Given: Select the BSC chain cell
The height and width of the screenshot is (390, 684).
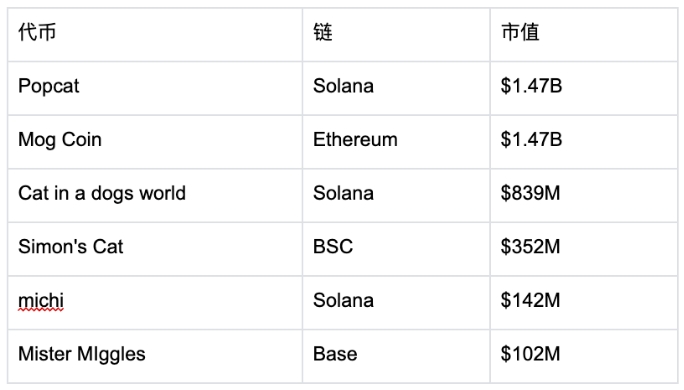Looking at the screenshot, I should pos(396,249).
